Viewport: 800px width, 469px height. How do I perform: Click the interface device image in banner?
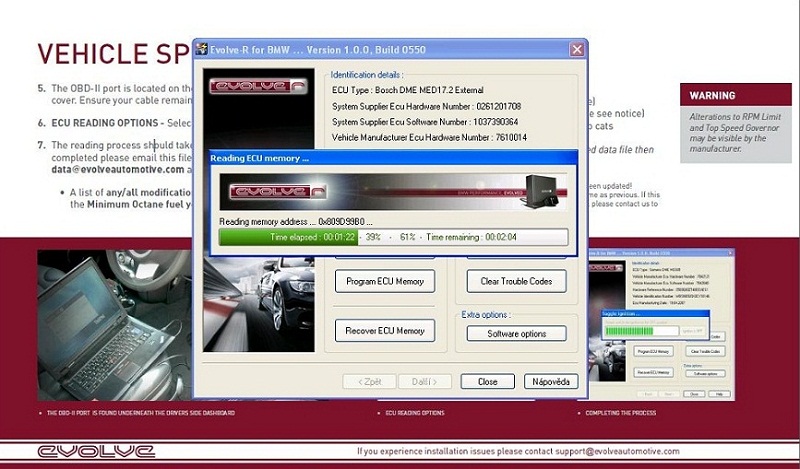pos(540,191)
